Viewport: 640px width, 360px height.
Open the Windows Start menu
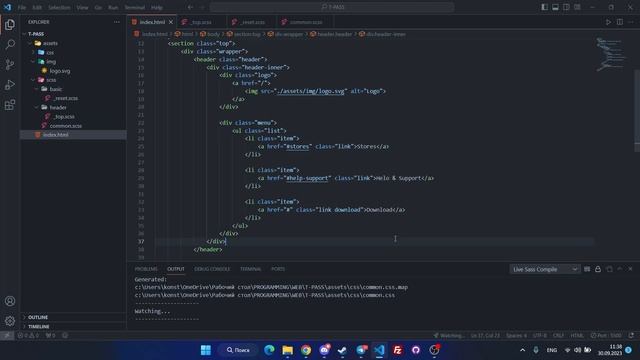coord(206,350)
